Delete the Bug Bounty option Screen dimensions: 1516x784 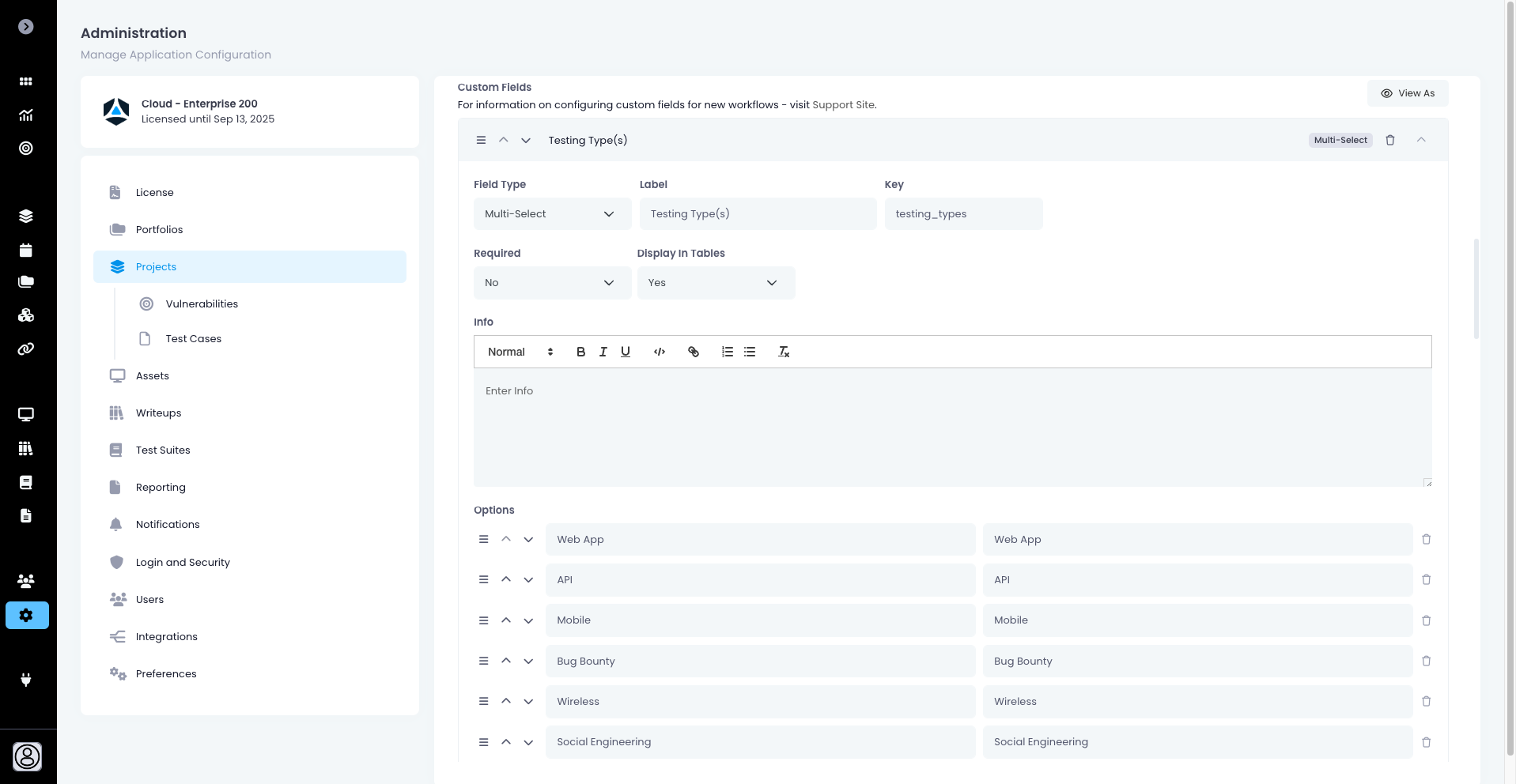pos(1426,661)
